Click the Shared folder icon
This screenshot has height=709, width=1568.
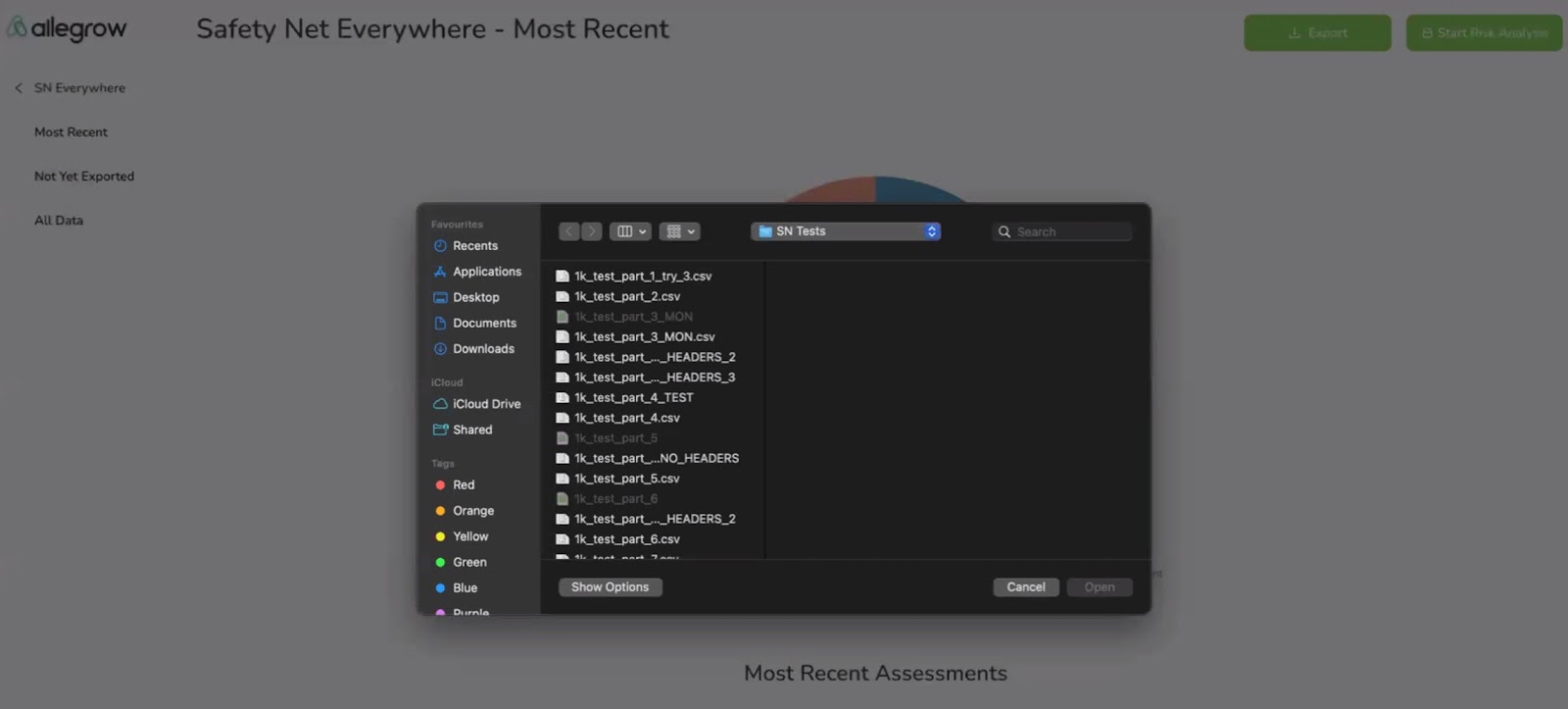[x=440, y=430]
